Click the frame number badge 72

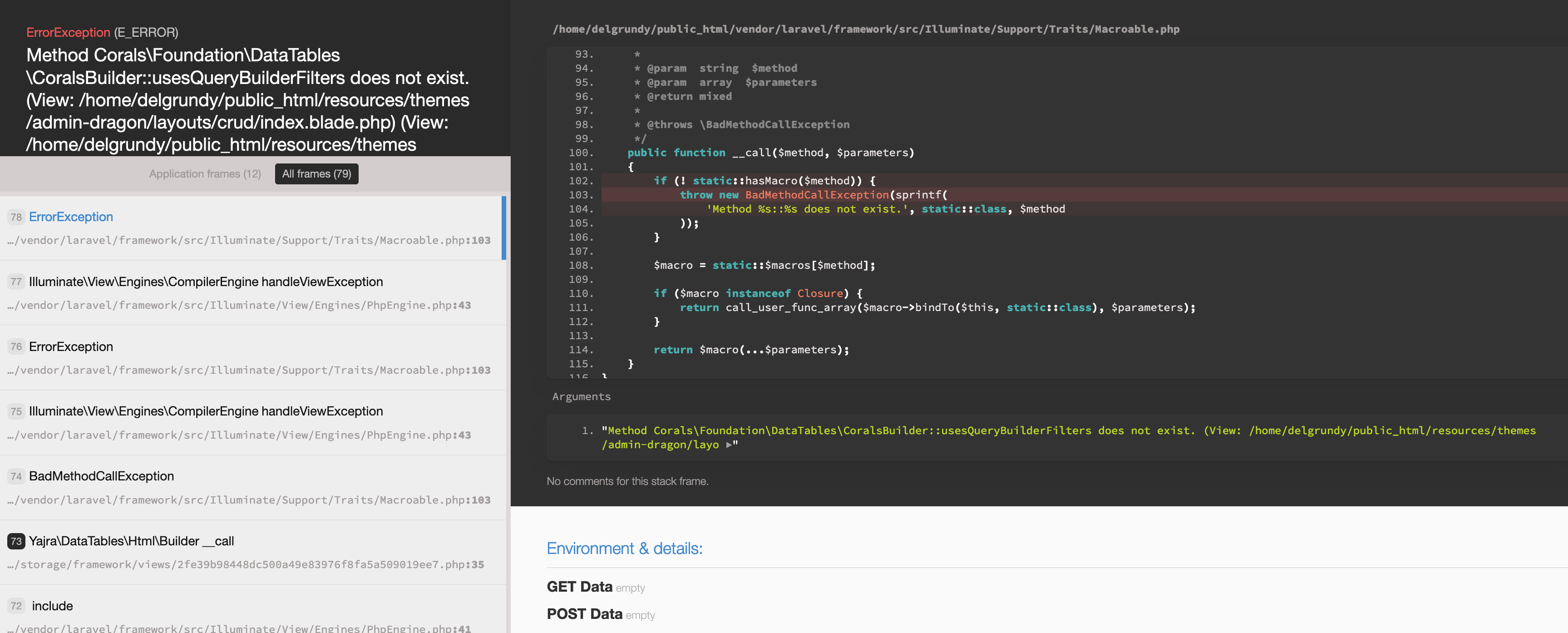click(16, 606)
